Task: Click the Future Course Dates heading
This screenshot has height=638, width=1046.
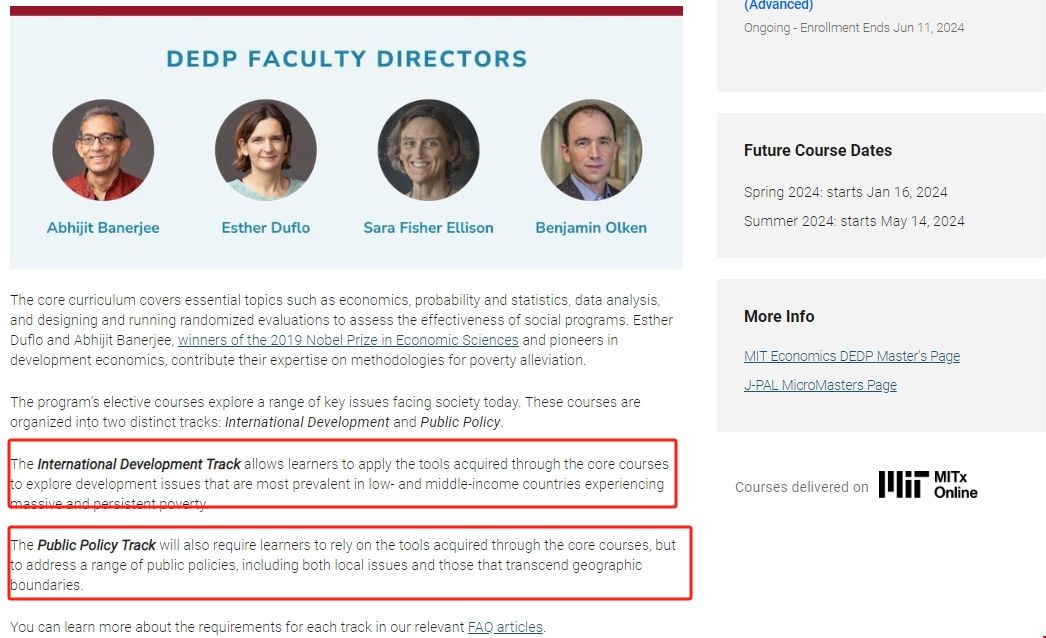Action: coord(817,151)
